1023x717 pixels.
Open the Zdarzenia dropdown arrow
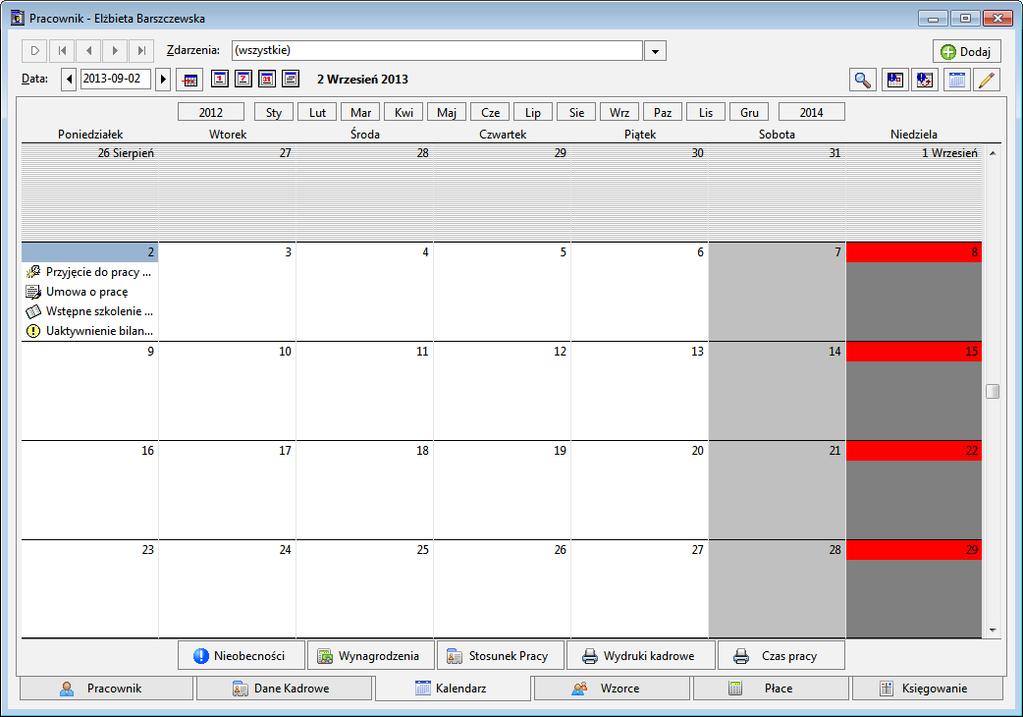click(x=655, y=51)
